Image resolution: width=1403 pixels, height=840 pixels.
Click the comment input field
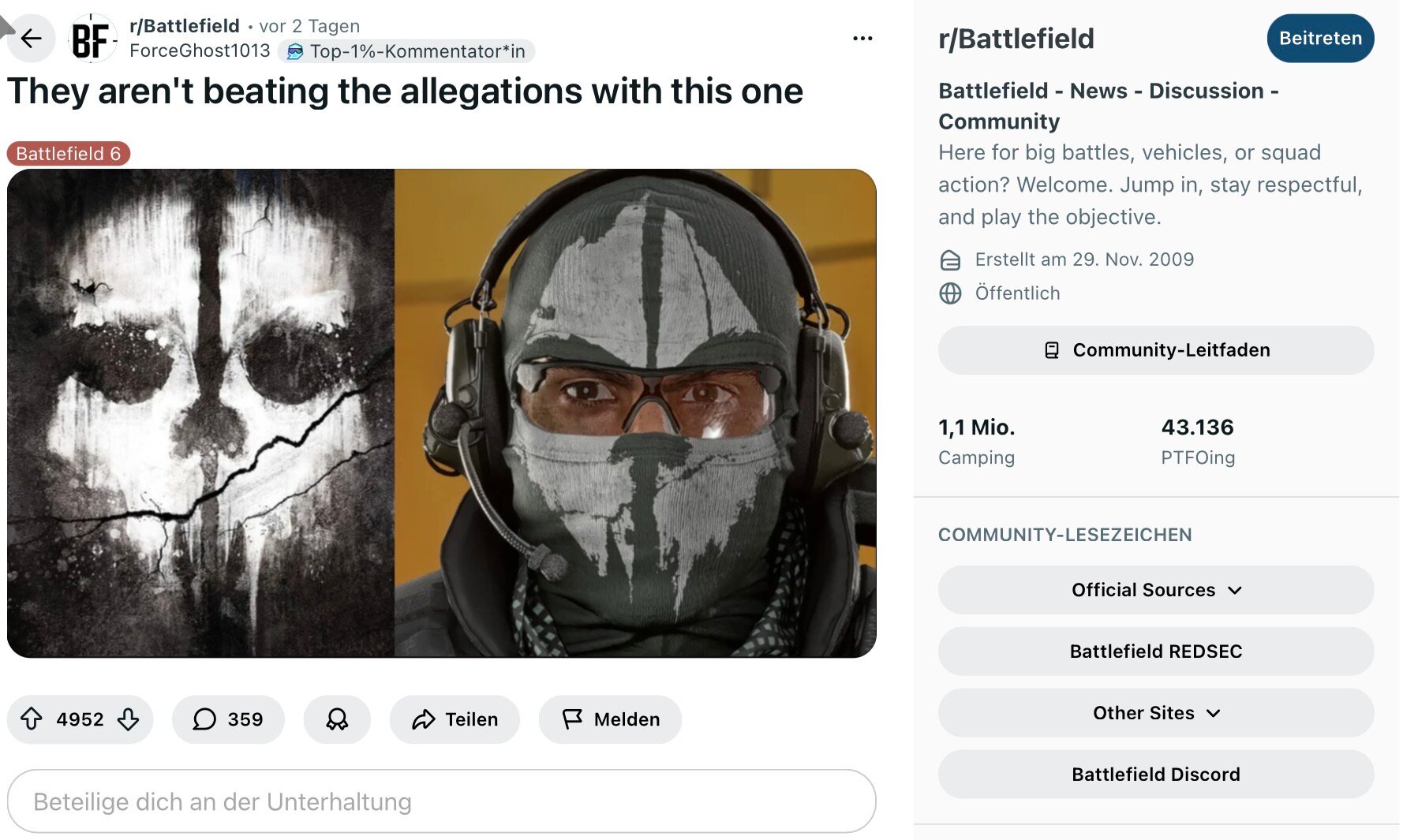tap(441, 801)
